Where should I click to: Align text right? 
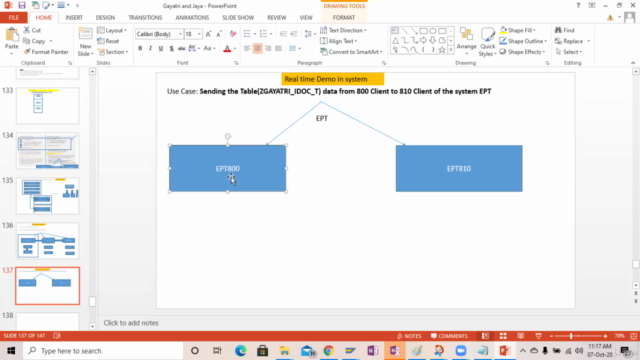point(268,49)
